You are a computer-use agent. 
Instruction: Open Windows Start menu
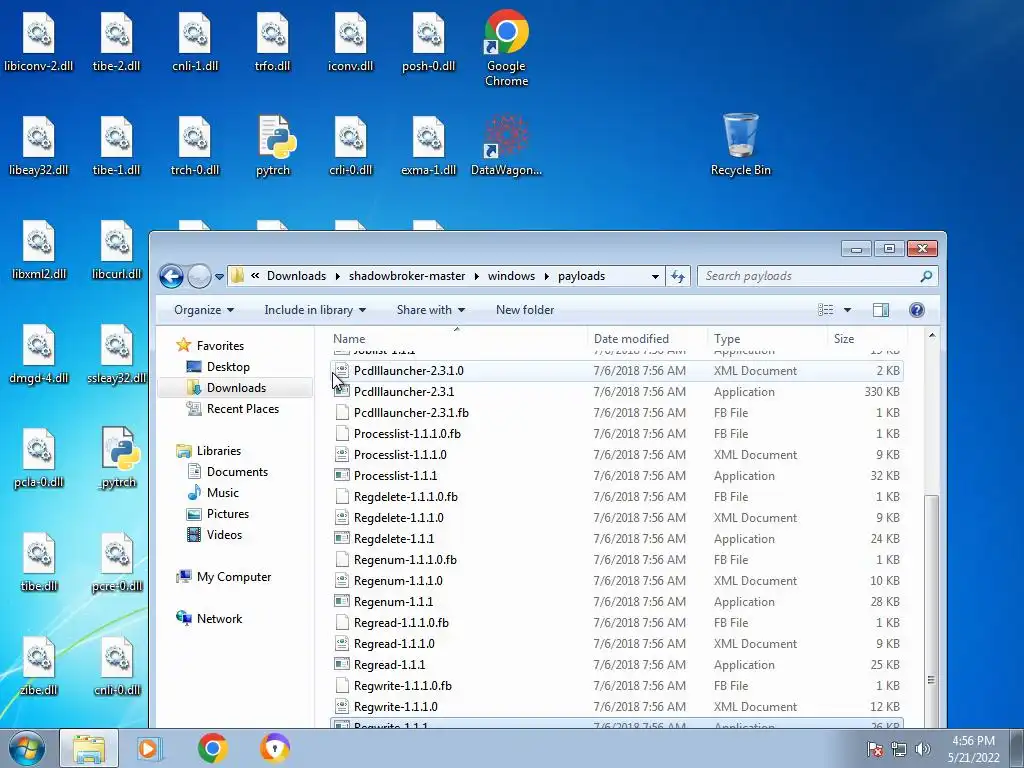tap(26, 748)
